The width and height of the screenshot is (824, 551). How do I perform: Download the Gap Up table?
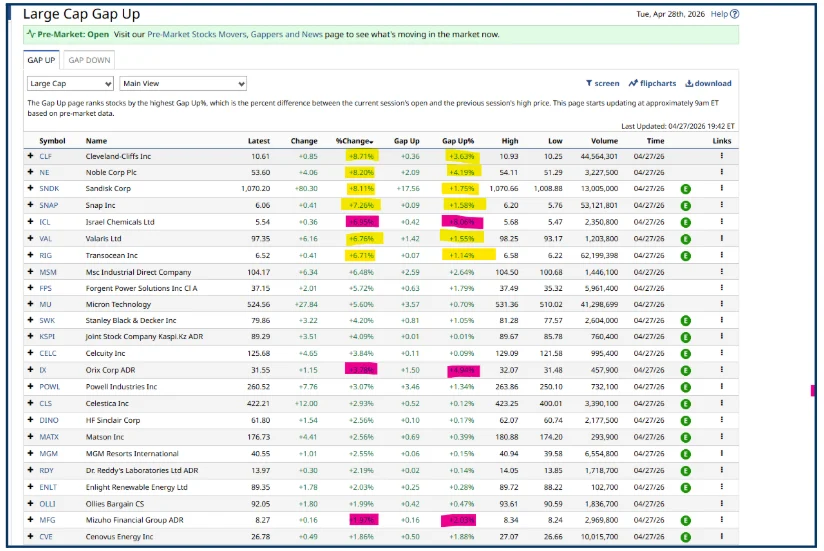point(708,83)
